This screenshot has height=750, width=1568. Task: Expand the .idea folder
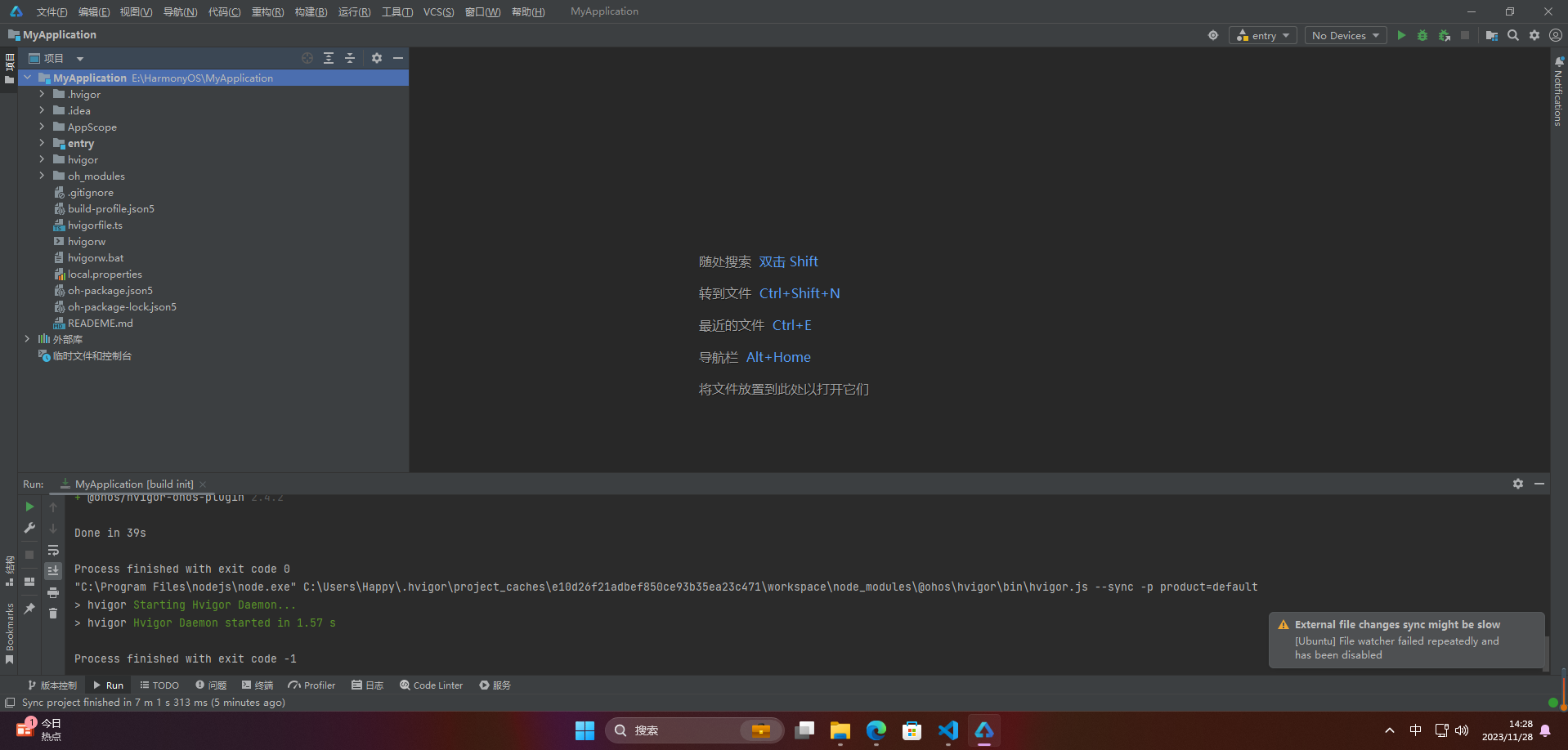coord(42,110)
